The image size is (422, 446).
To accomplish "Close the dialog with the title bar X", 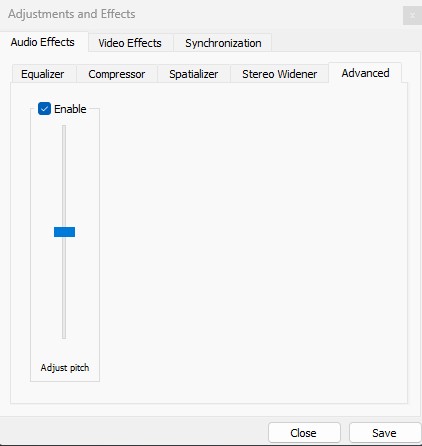I will pos(412,15).
